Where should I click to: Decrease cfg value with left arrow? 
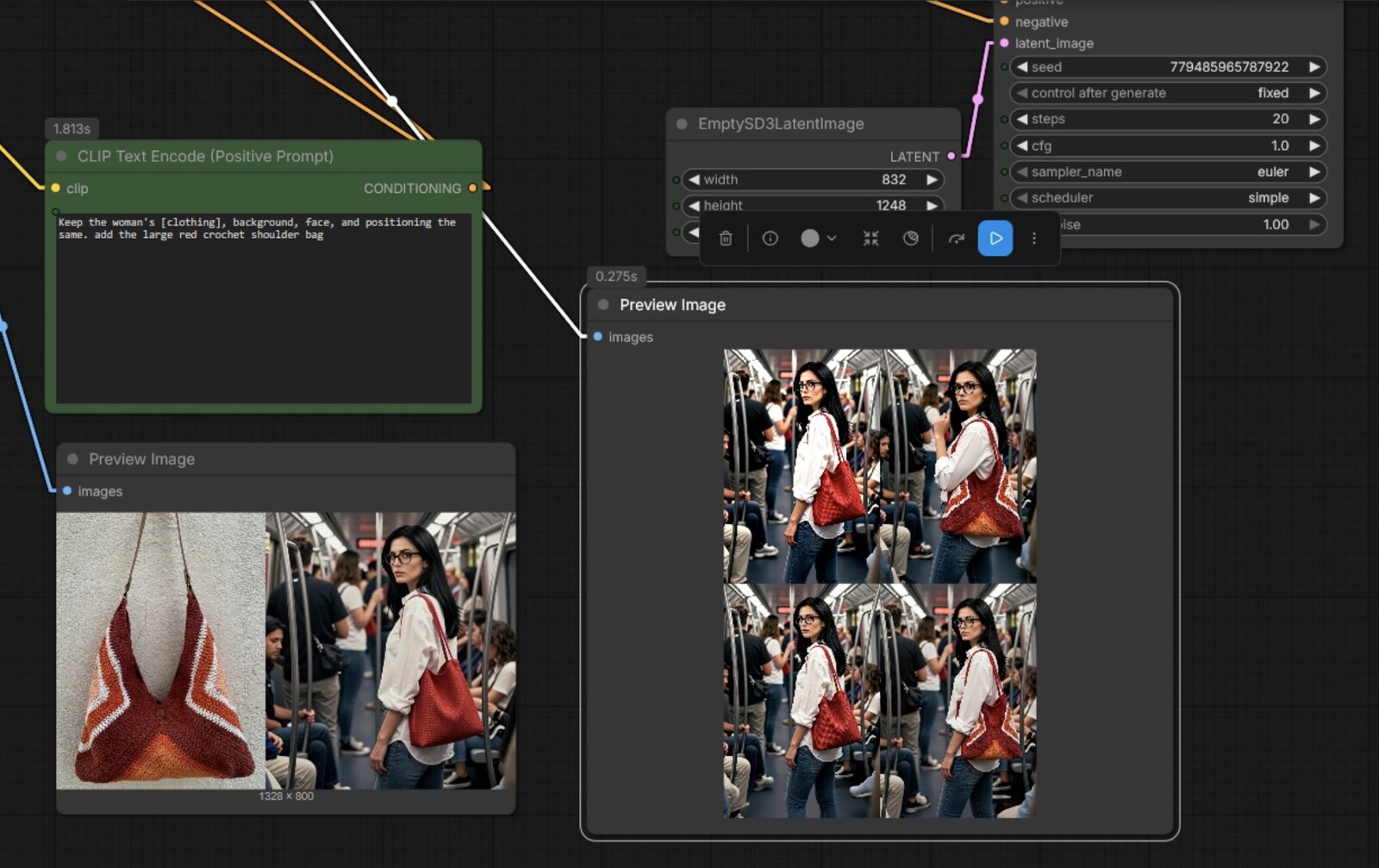point(1022,146)
